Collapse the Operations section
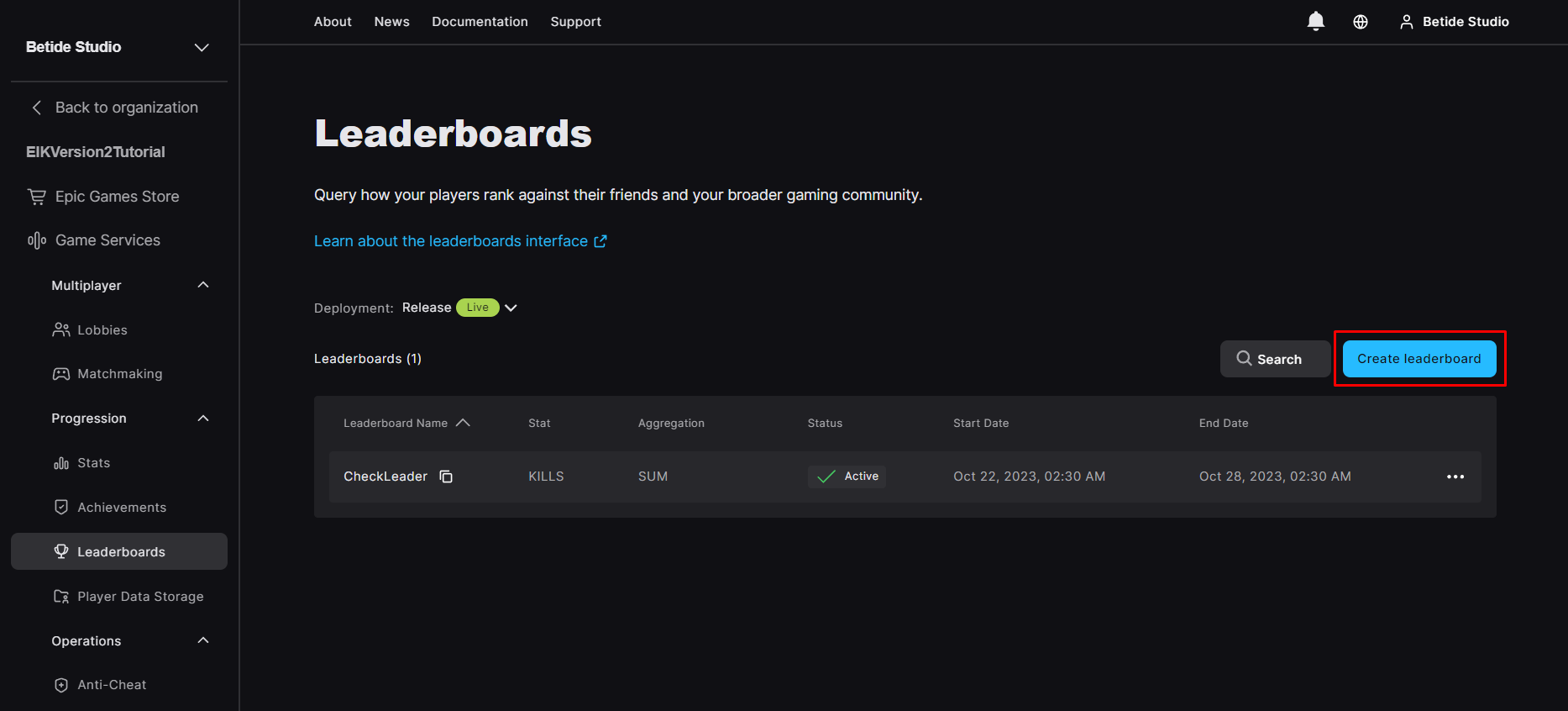 pyautogui.click(x=203, y=641)
